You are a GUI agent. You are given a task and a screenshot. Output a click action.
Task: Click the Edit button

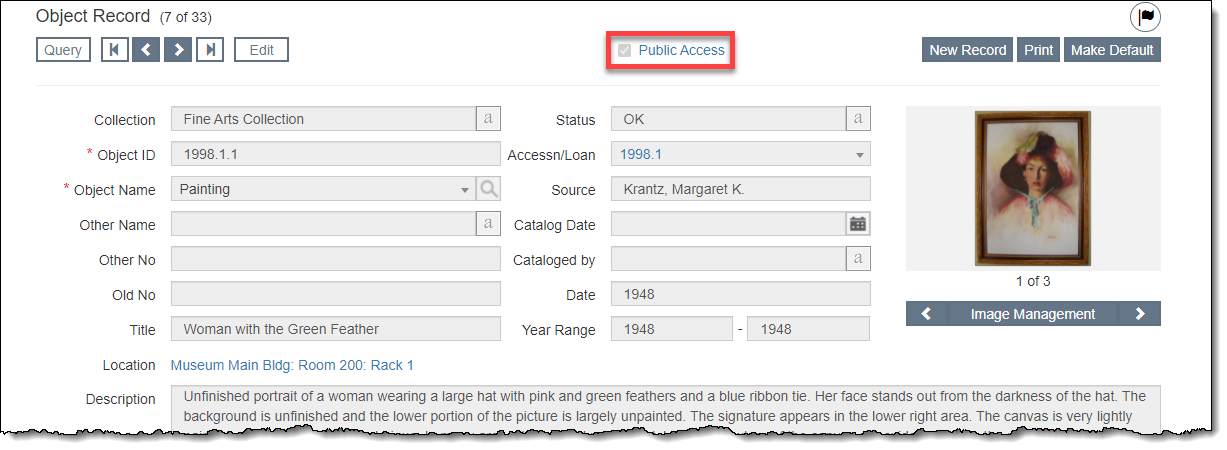(x=261, y=50)
